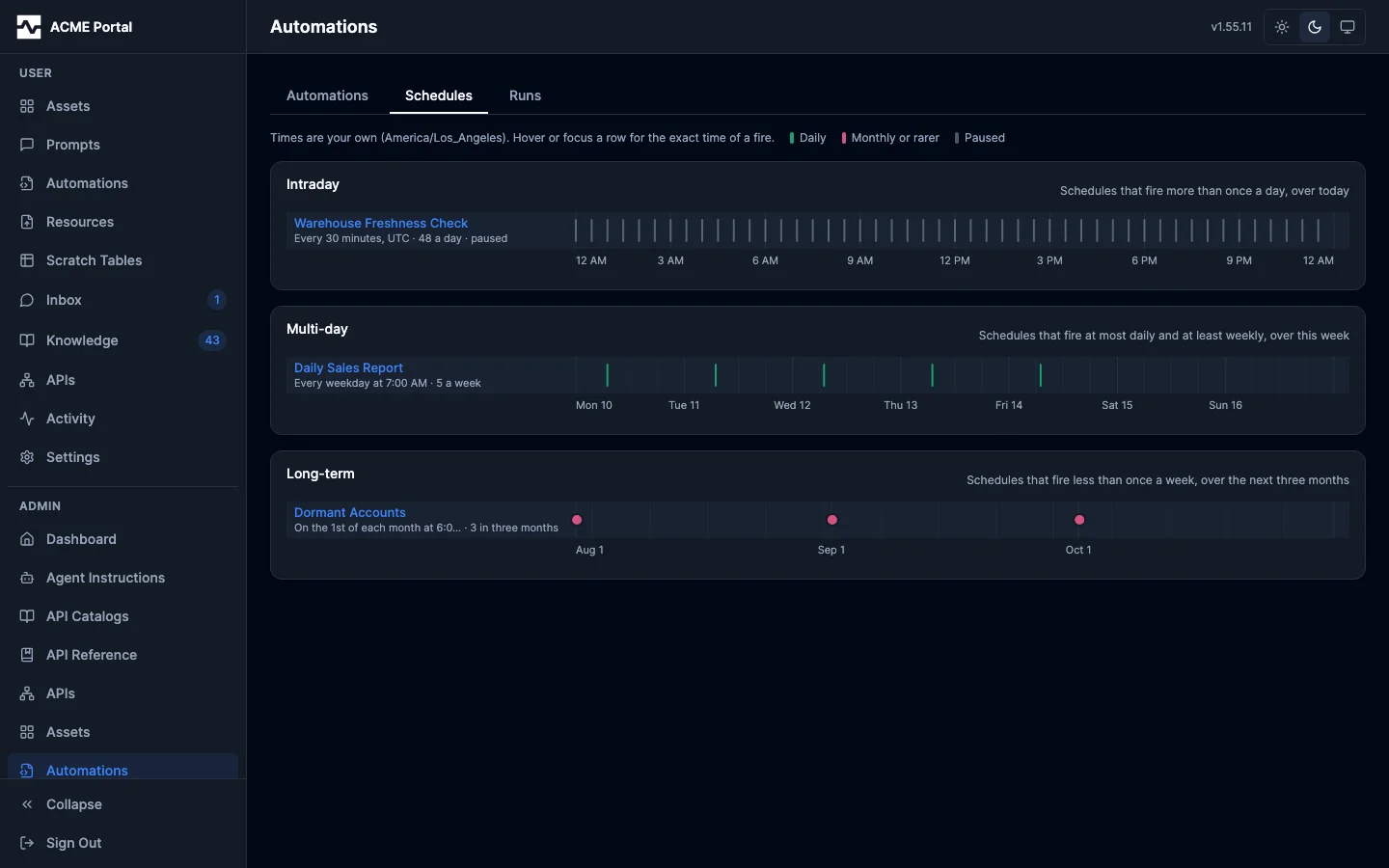Click the Settings gear icon
Viewport: 1389px width, 868px height.
pos(27,457)
